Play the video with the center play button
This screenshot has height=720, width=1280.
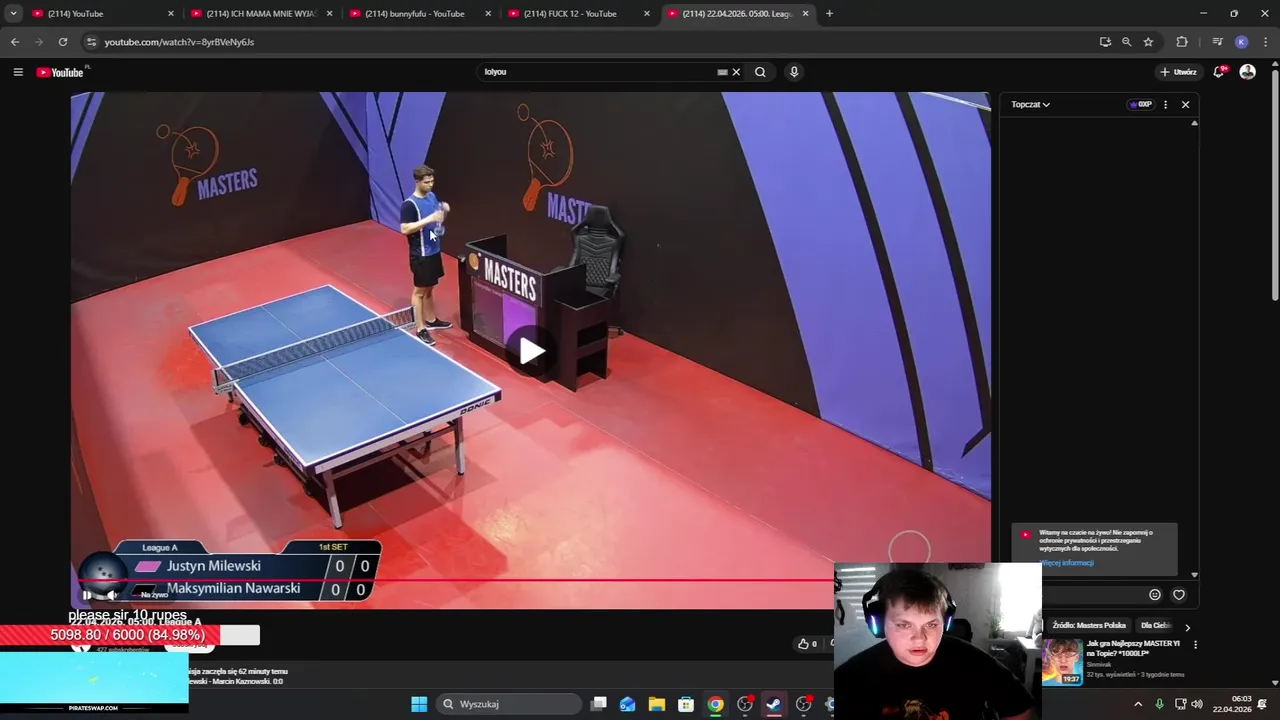(x=531, y=351)
